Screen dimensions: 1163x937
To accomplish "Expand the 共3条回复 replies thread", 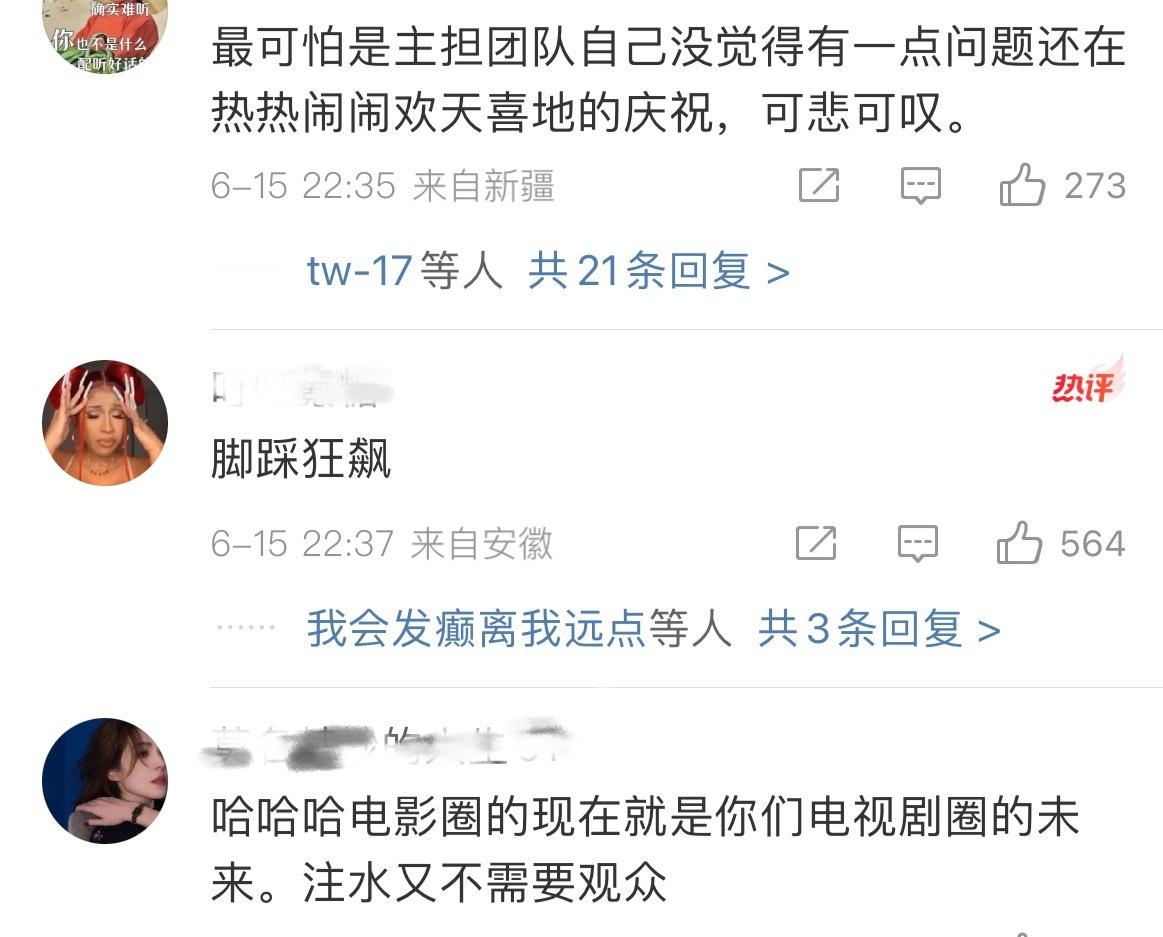I will pyautogui.click(x=879, y=629).
